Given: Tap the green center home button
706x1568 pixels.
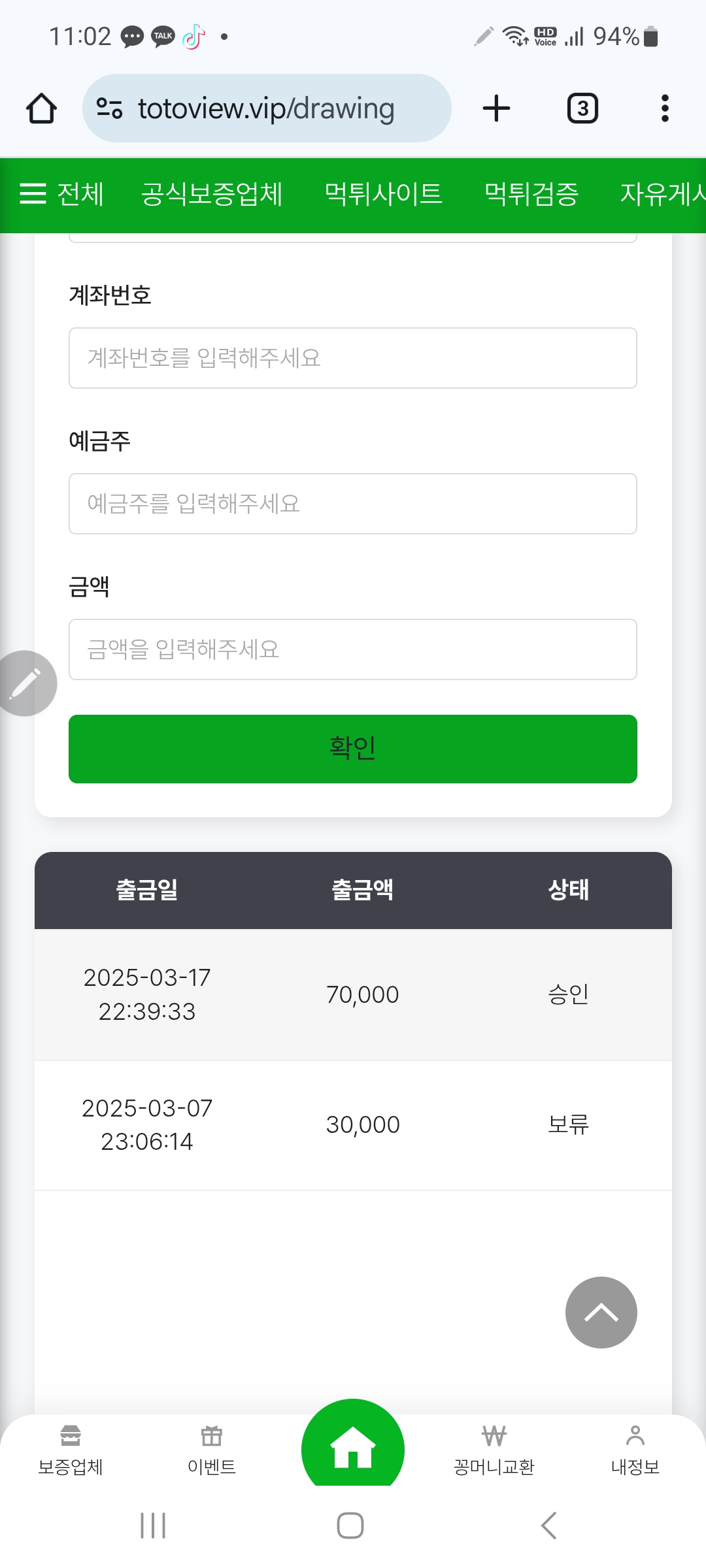Looking at the screenshot, I should coord(353,1447).
